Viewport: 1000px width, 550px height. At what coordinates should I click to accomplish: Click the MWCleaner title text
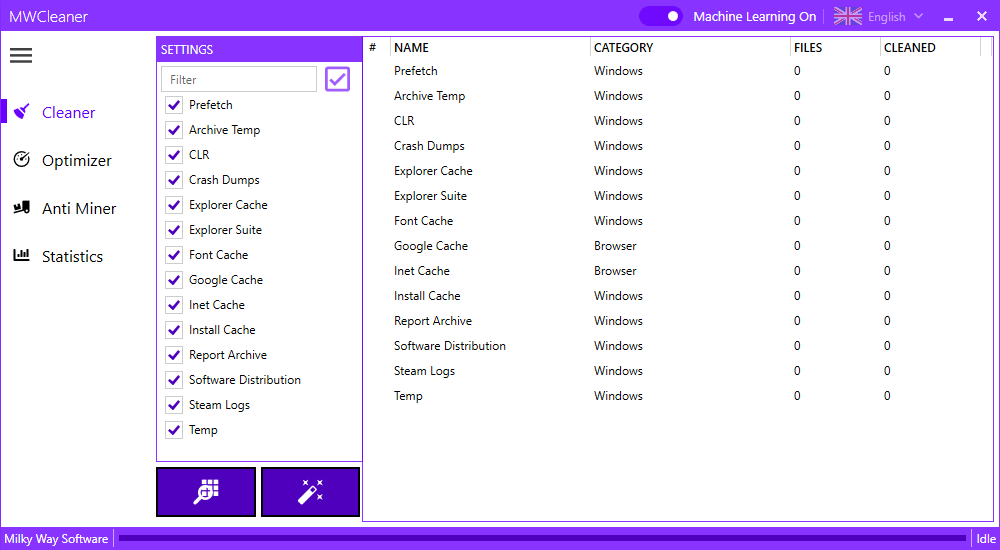[48, 17]
